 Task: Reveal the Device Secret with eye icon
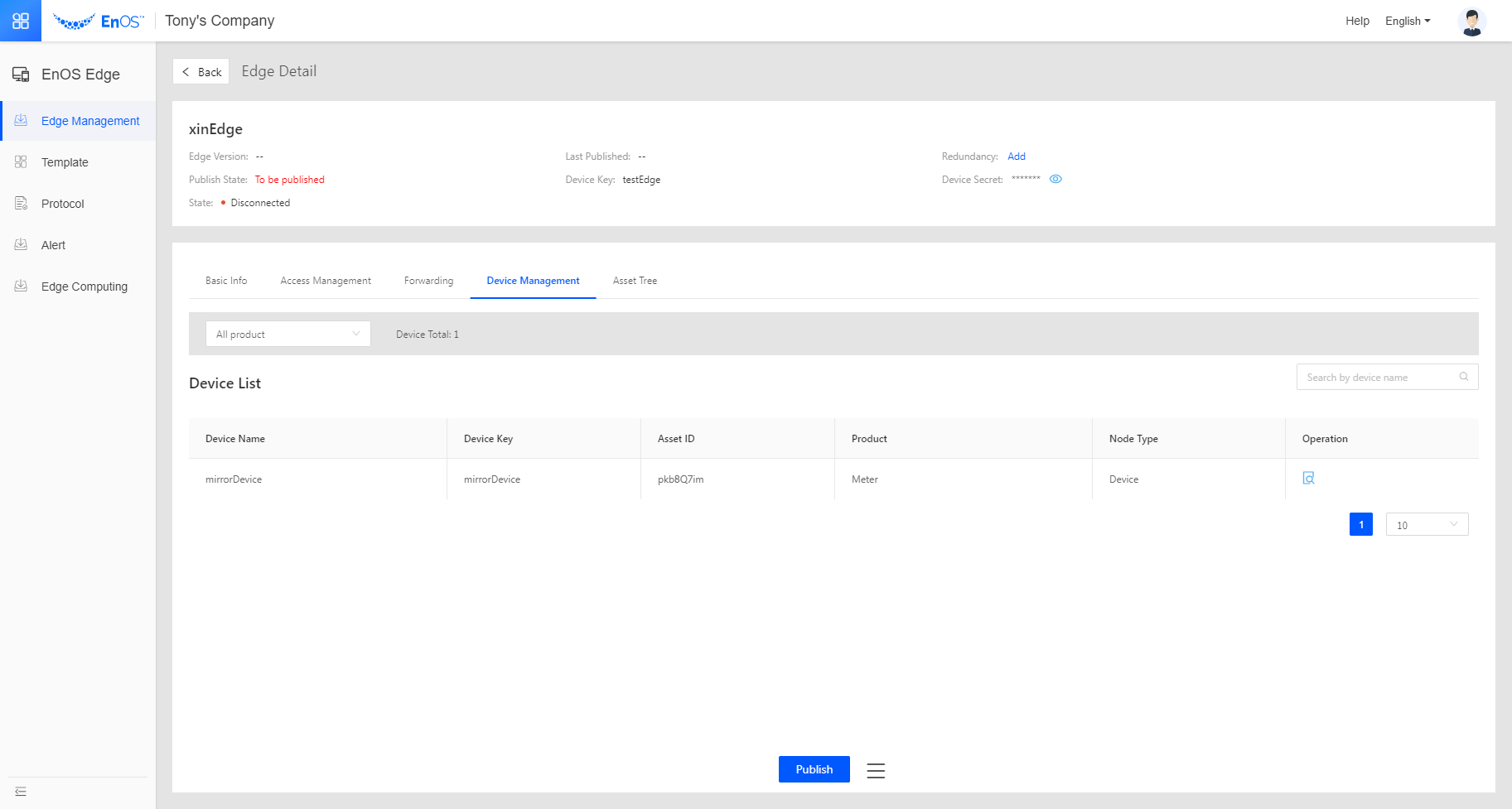(1056, 179)
